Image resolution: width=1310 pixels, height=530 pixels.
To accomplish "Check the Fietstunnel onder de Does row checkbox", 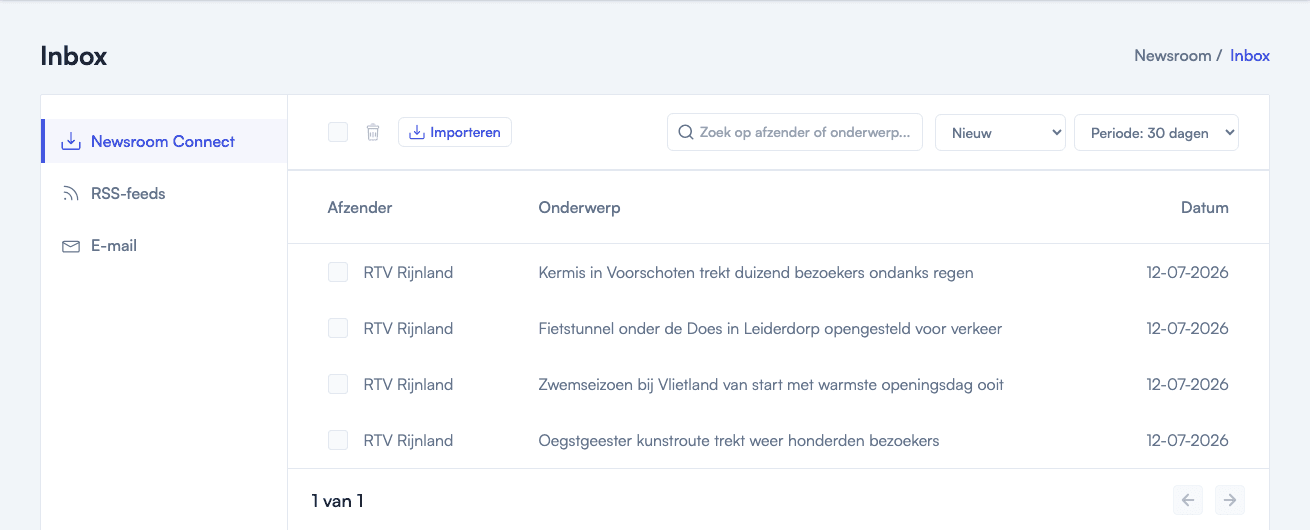I will pos(338,328).
